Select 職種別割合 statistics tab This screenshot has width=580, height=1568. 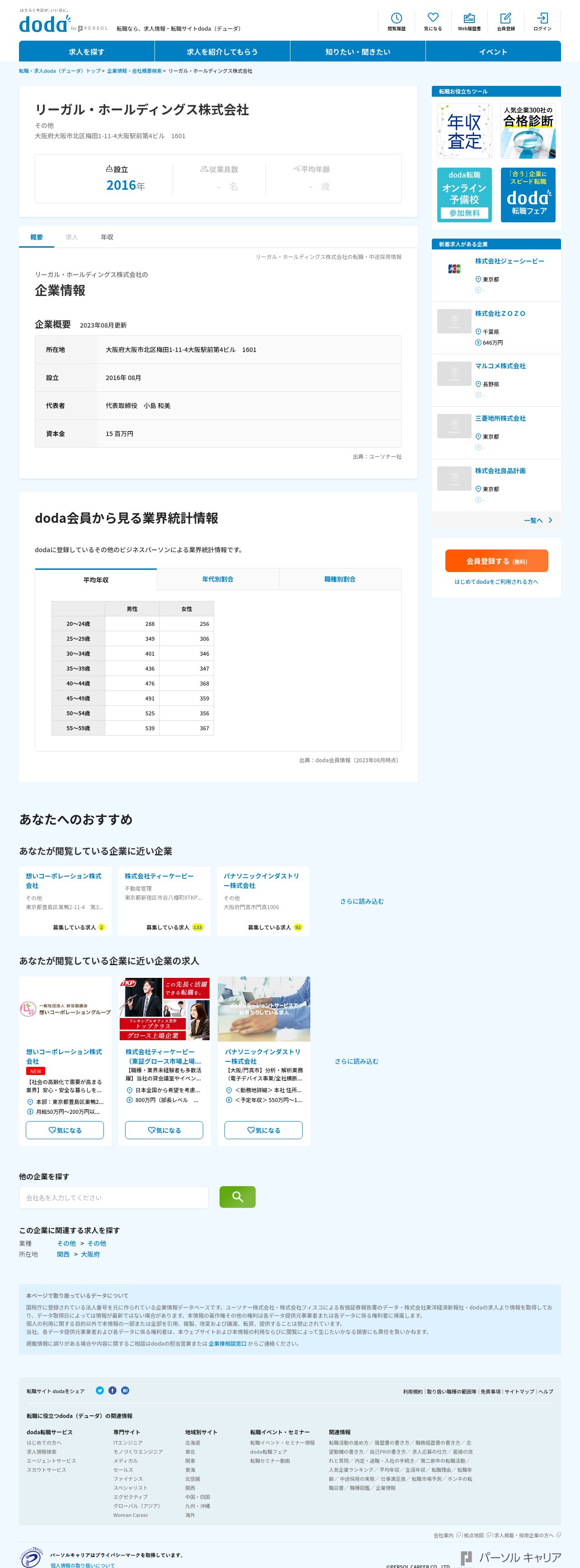pyautogui.click(x=340, y=579)
